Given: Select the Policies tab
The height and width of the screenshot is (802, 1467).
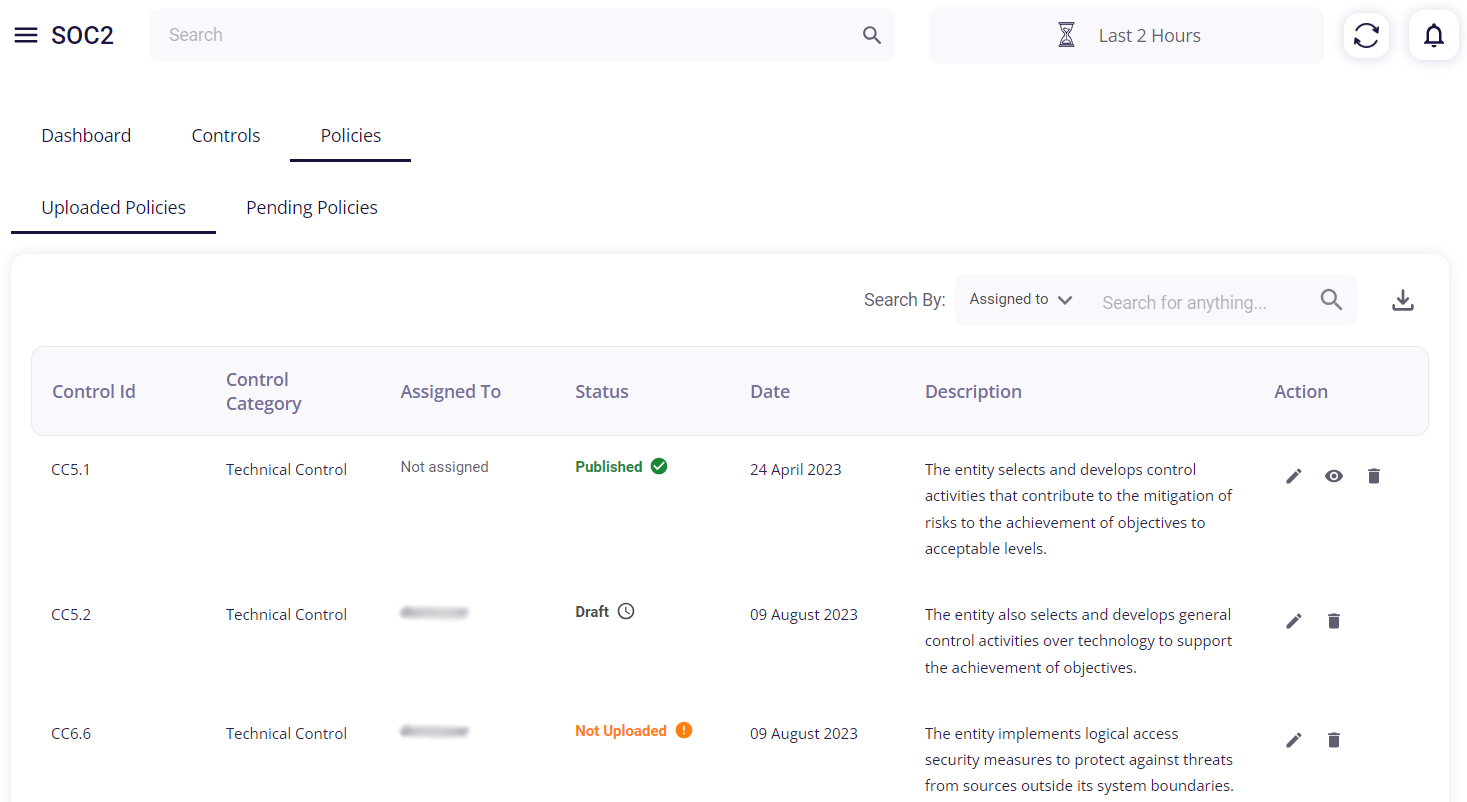Looking at the screenshot, I should (351, 136).
